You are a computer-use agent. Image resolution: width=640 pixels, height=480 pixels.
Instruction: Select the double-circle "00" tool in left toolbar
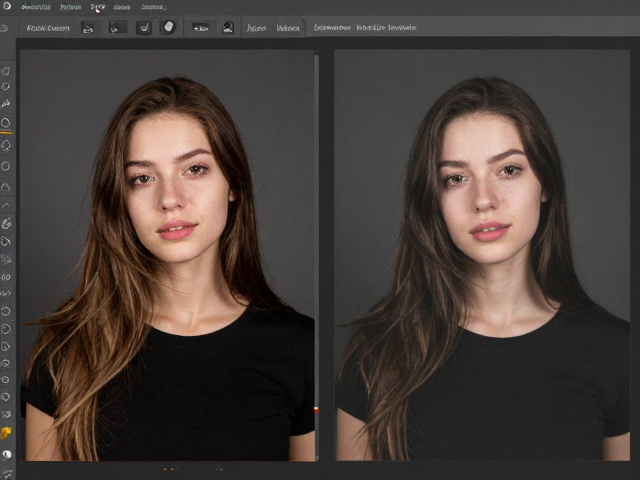coord(6,277)
